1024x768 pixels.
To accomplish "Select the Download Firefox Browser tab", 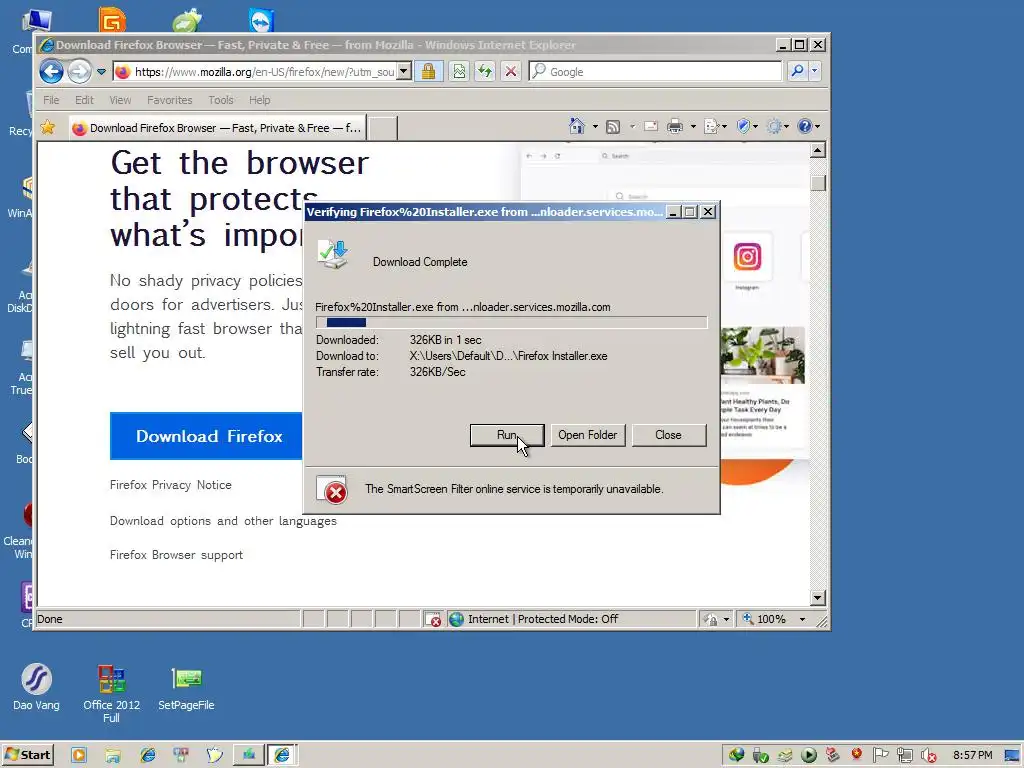I will [217, 128].
